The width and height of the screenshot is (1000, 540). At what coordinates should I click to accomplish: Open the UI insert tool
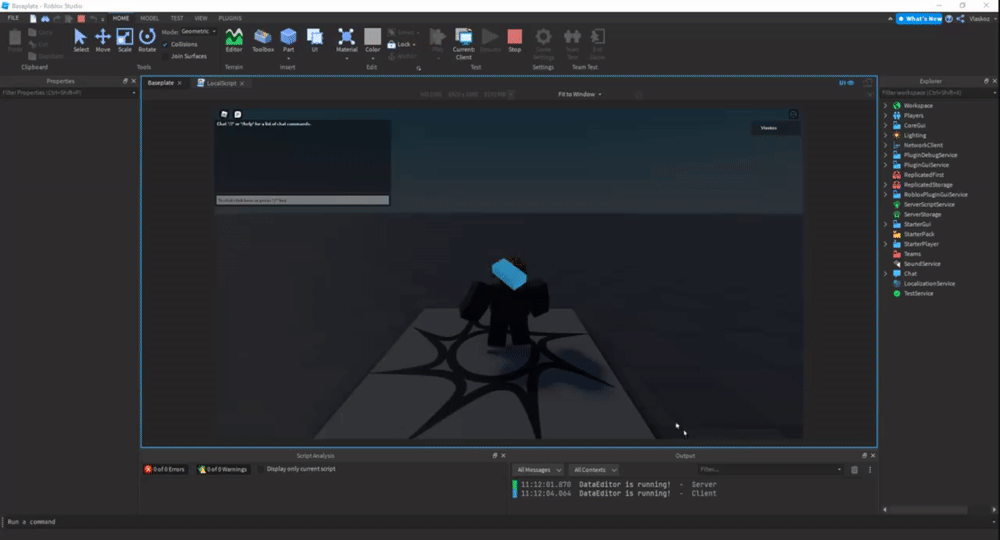314,40
